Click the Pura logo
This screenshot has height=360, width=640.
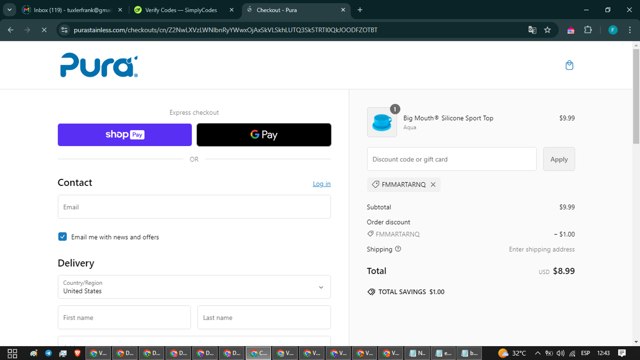(x=99, y=65)
